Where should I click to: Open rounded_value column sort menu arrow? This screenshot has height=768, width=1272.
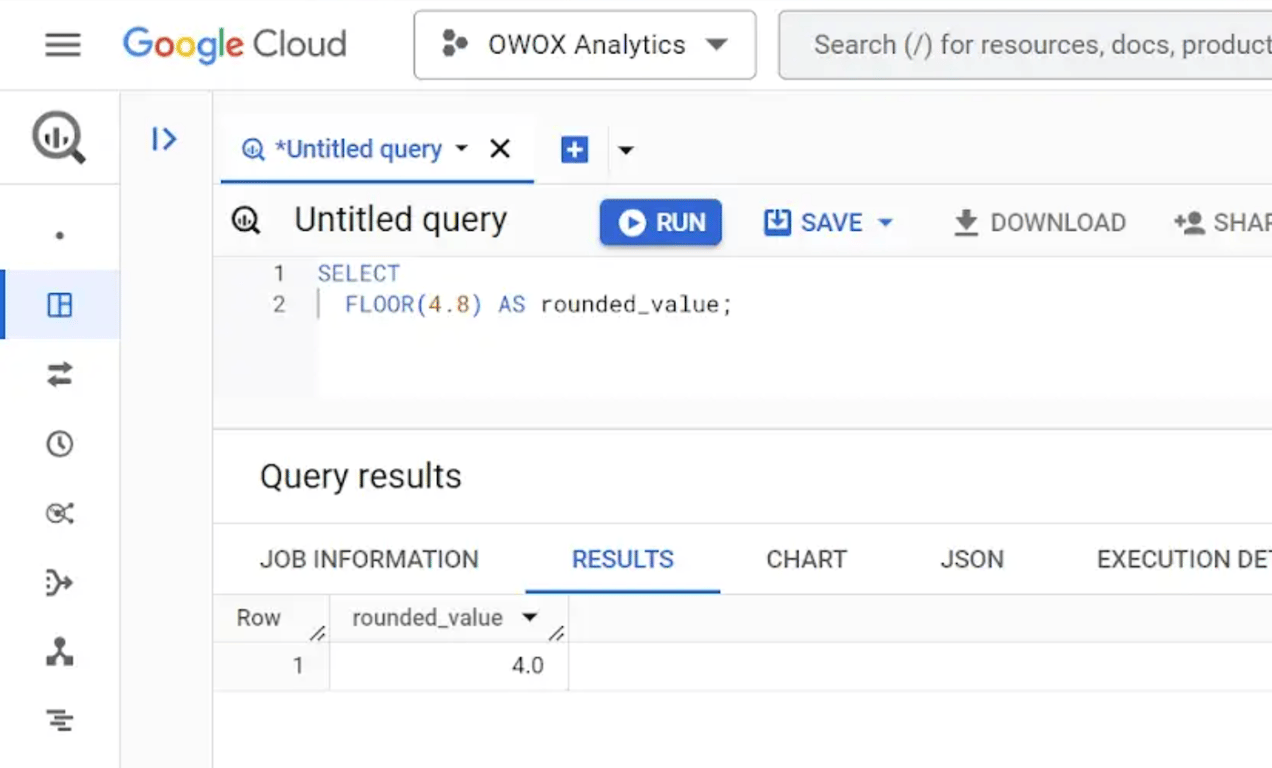530,618
